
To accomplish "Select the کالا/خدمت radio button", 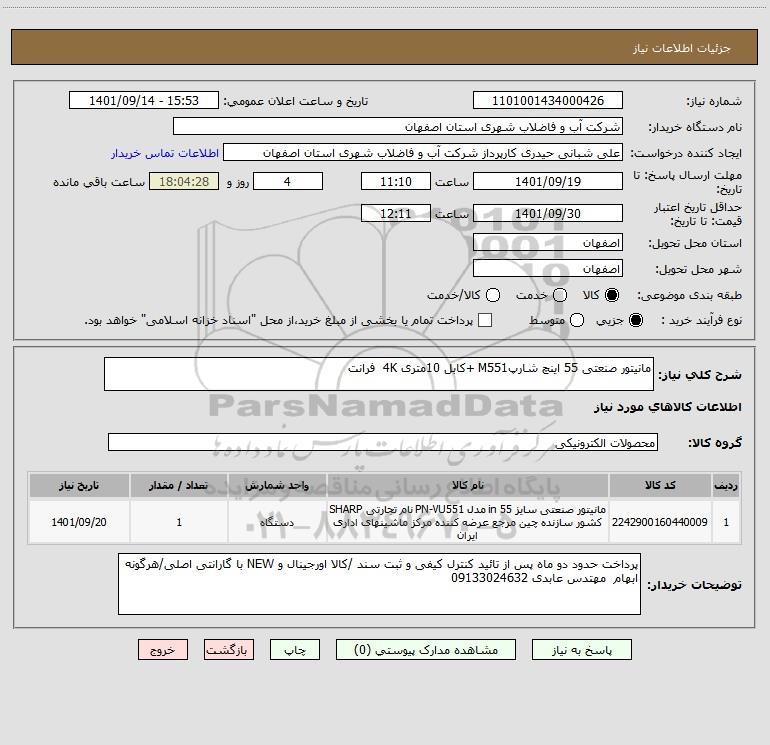I will (x=493, y=295).
